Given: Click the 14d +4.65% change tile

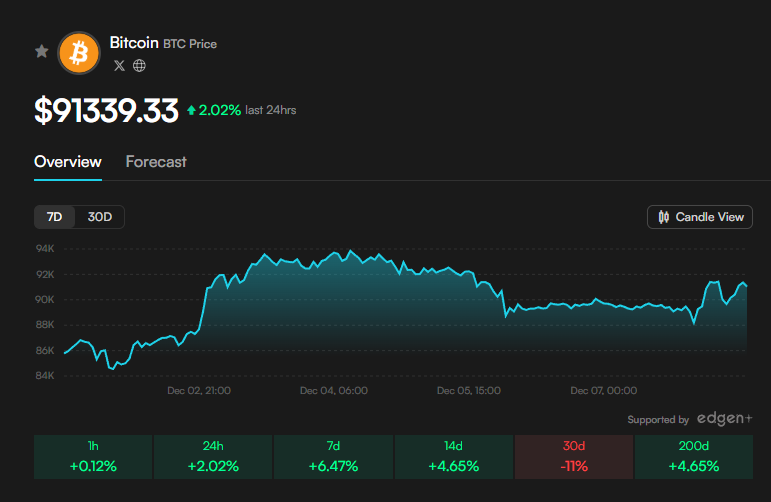Looking at the screenshot, I should coord(453,457).
